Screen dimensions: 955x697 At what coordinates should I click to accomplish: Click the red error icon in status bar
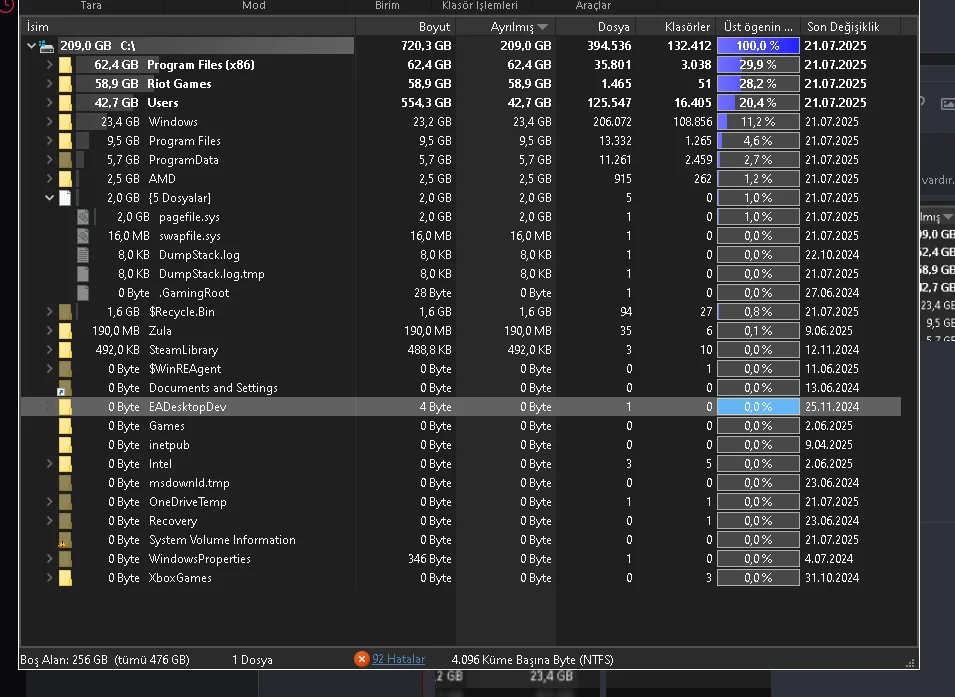coord(362,659)
